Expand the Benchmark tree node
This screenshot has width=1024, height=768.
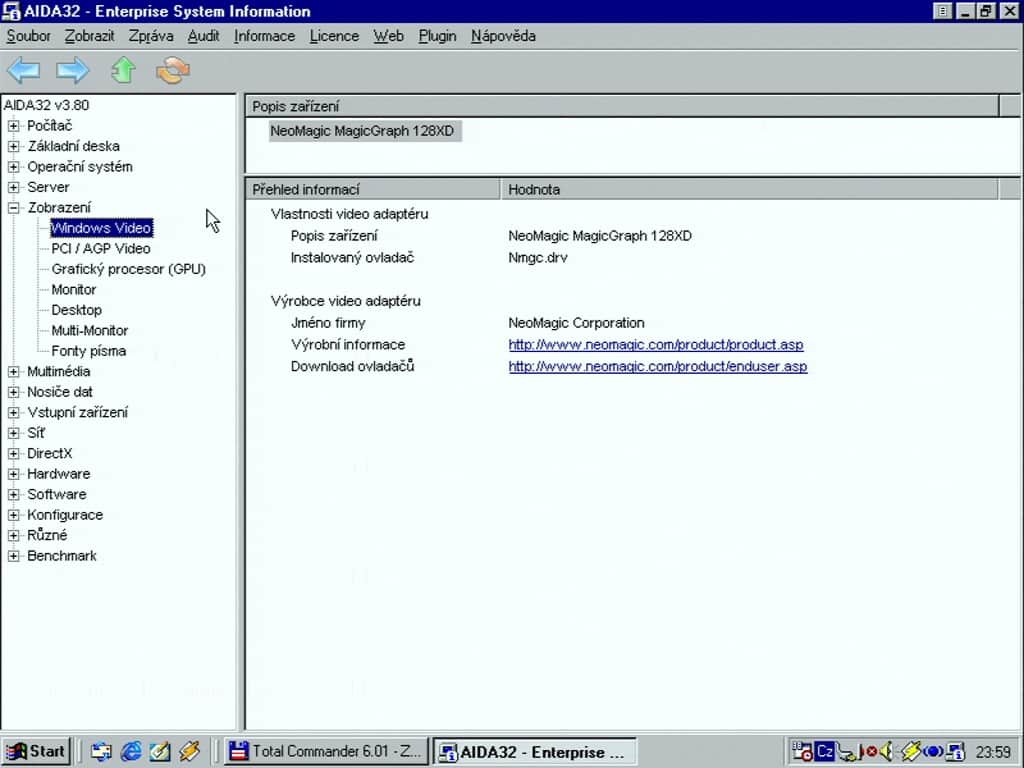13,556
